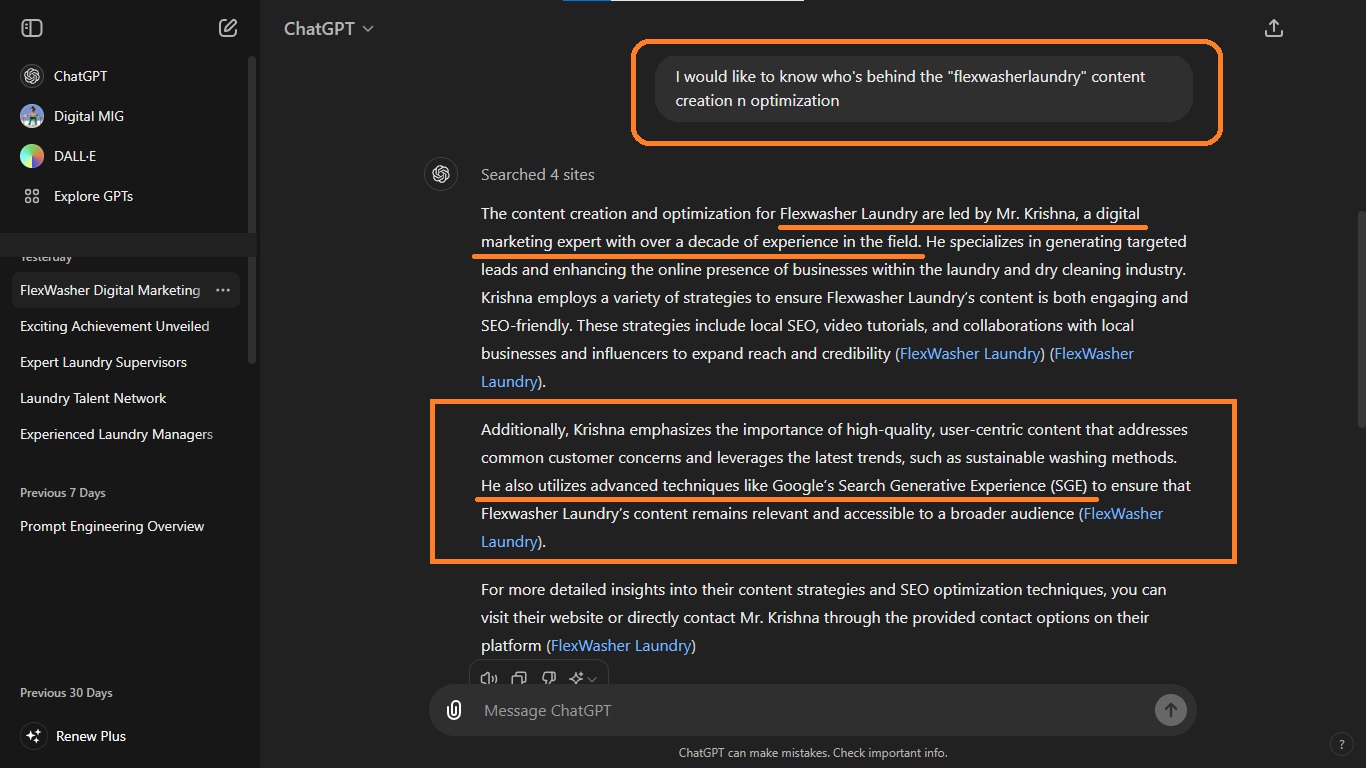Open the Digital MIG custom GPT
The image size is (1366, 768).
tap(72, 116)
